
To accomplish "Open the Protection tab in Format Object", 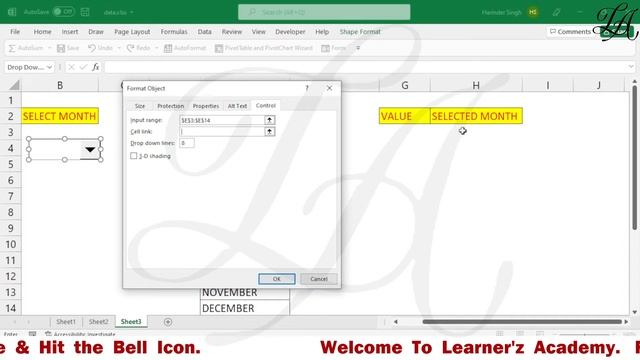I will click(171, 106).
